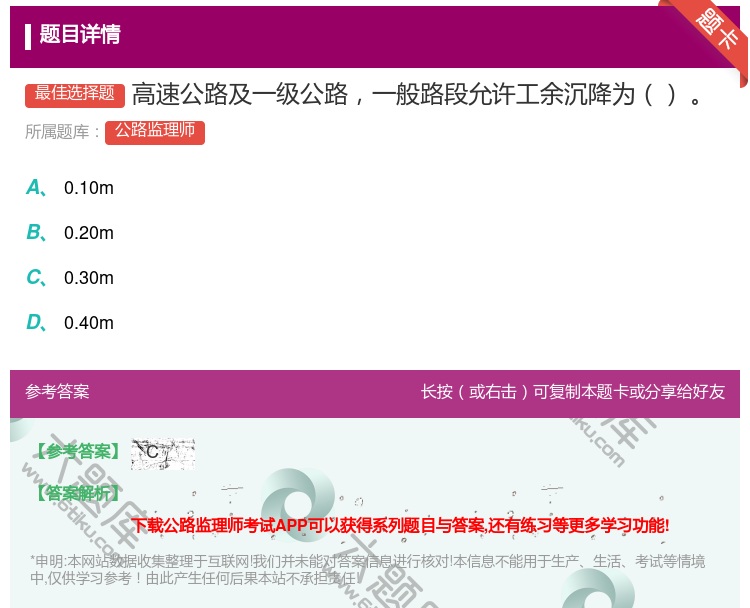Select answer option A 0.10m

pyautogui.click(x=70, y=188)
